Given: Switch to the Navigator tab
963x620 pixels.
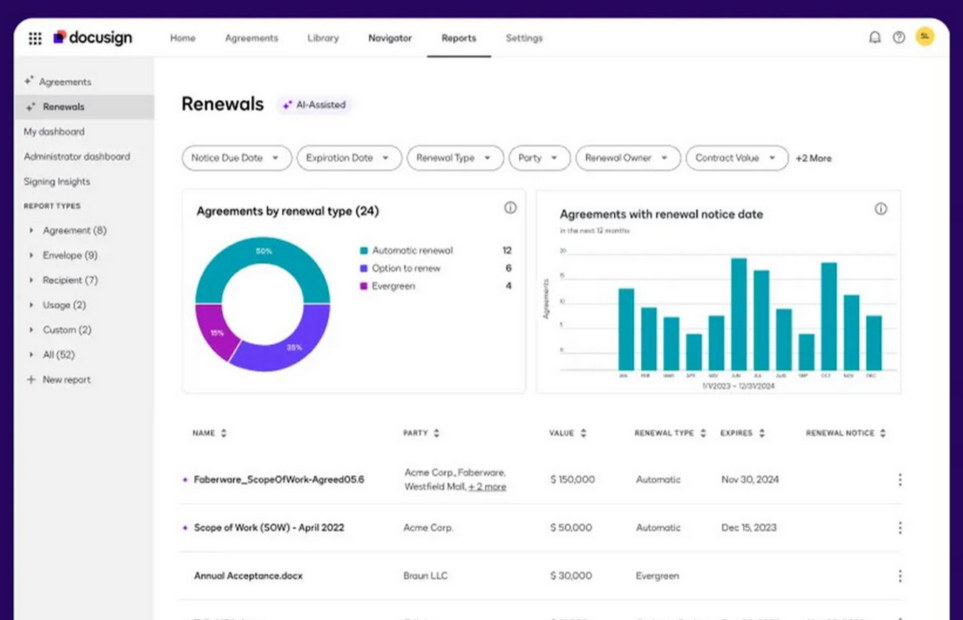Looking at the screenshot, I should tap(389, 38).
